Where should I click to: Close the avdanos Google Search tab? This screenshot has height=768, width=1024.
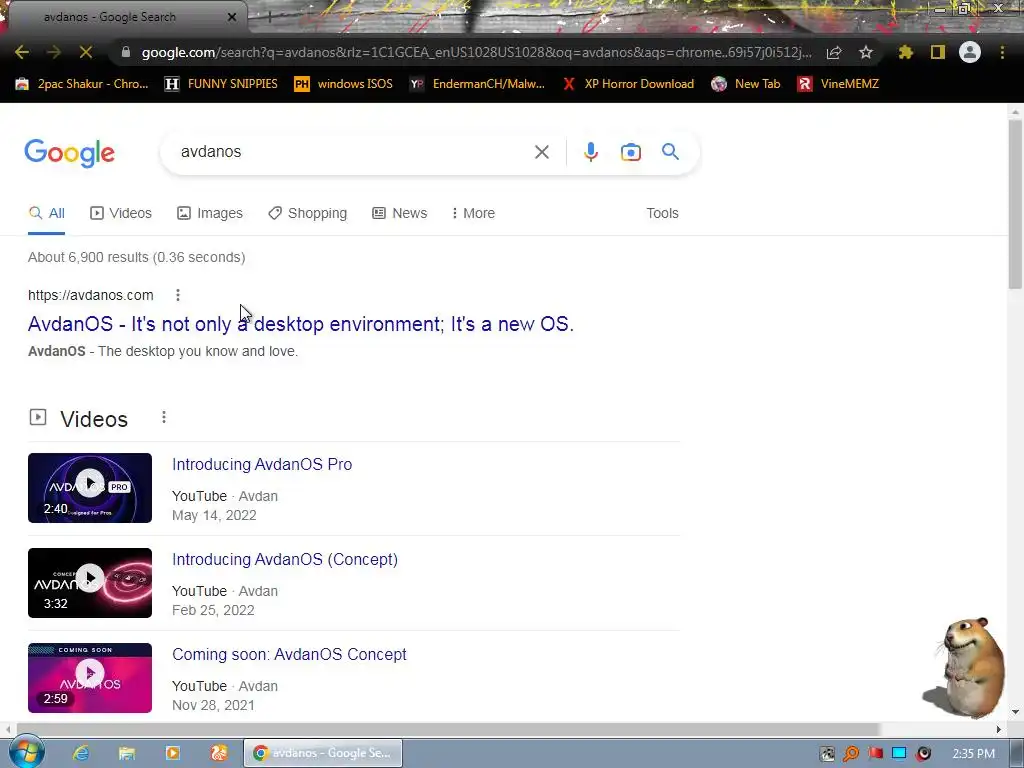232,17
